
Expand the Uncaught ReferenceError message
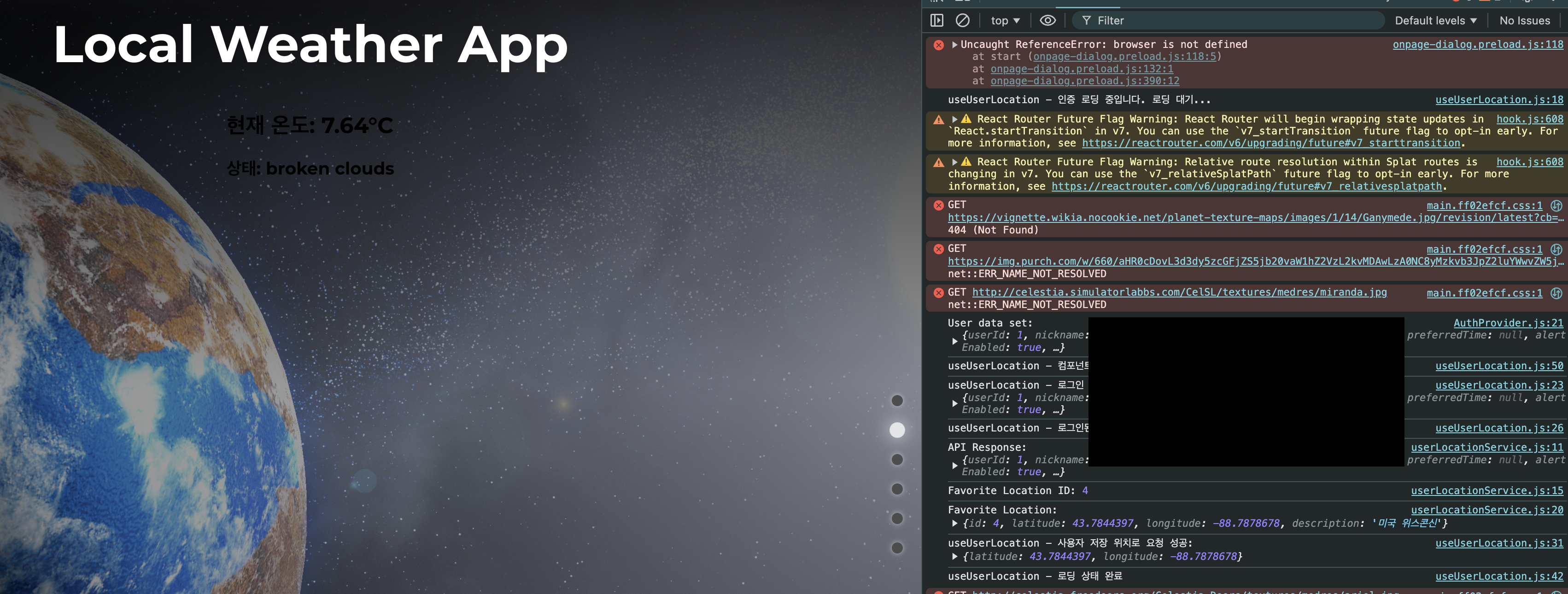[x=954, y=44]
